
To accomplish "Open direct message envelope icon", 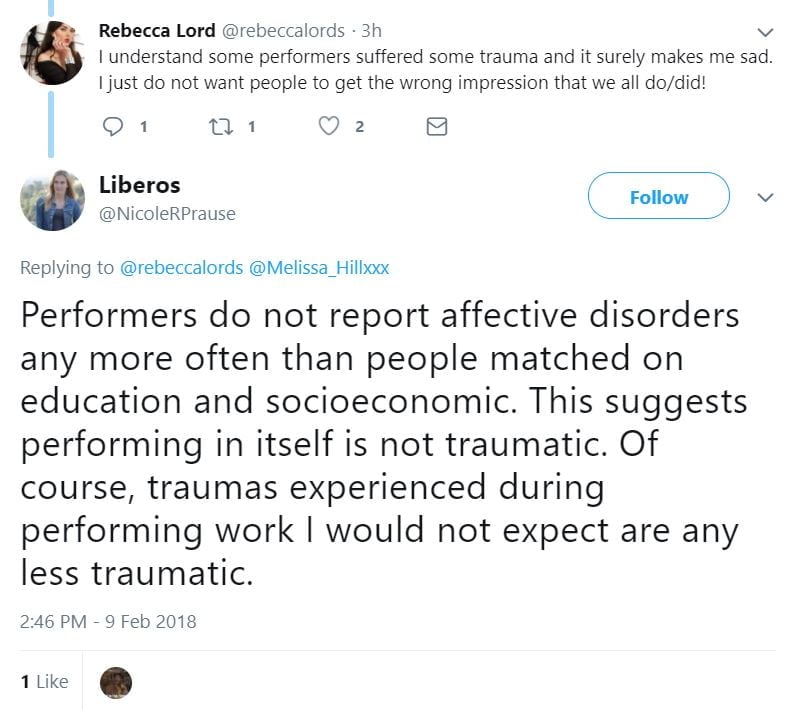I will click(x=437, y=127).
